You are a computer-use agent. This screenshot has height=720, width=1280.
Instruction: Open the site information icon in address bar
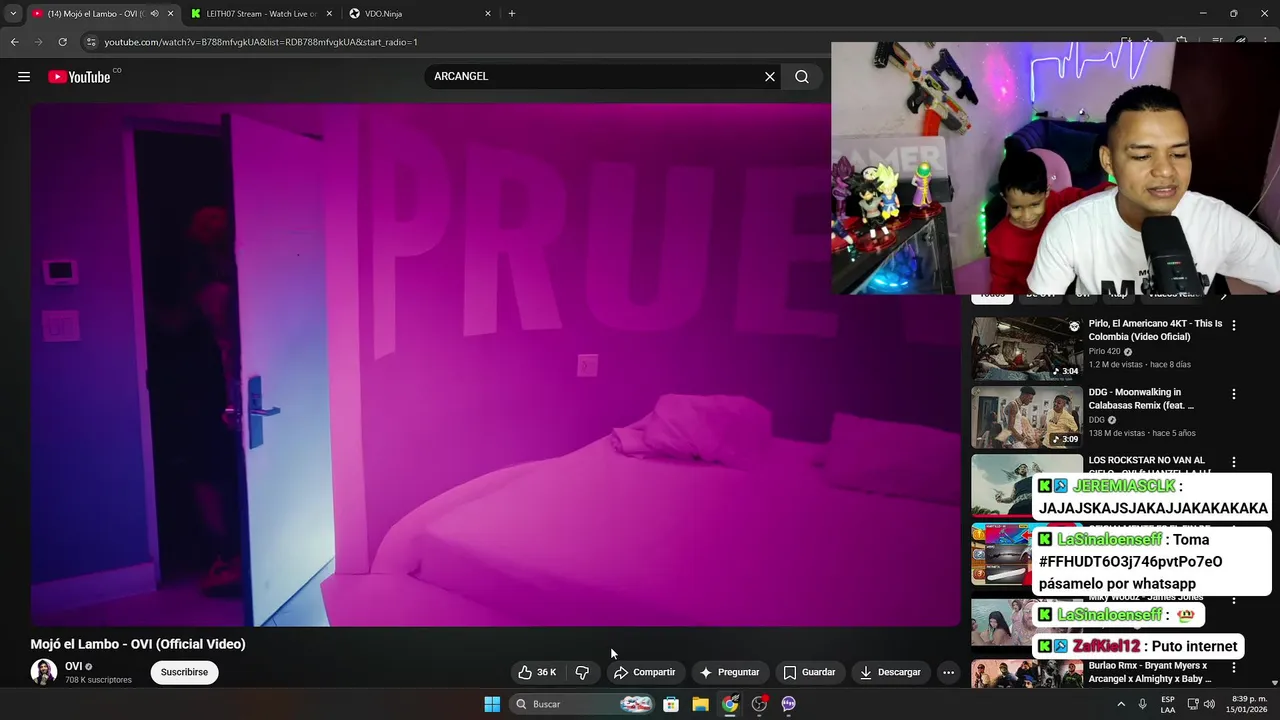(92, 42)
